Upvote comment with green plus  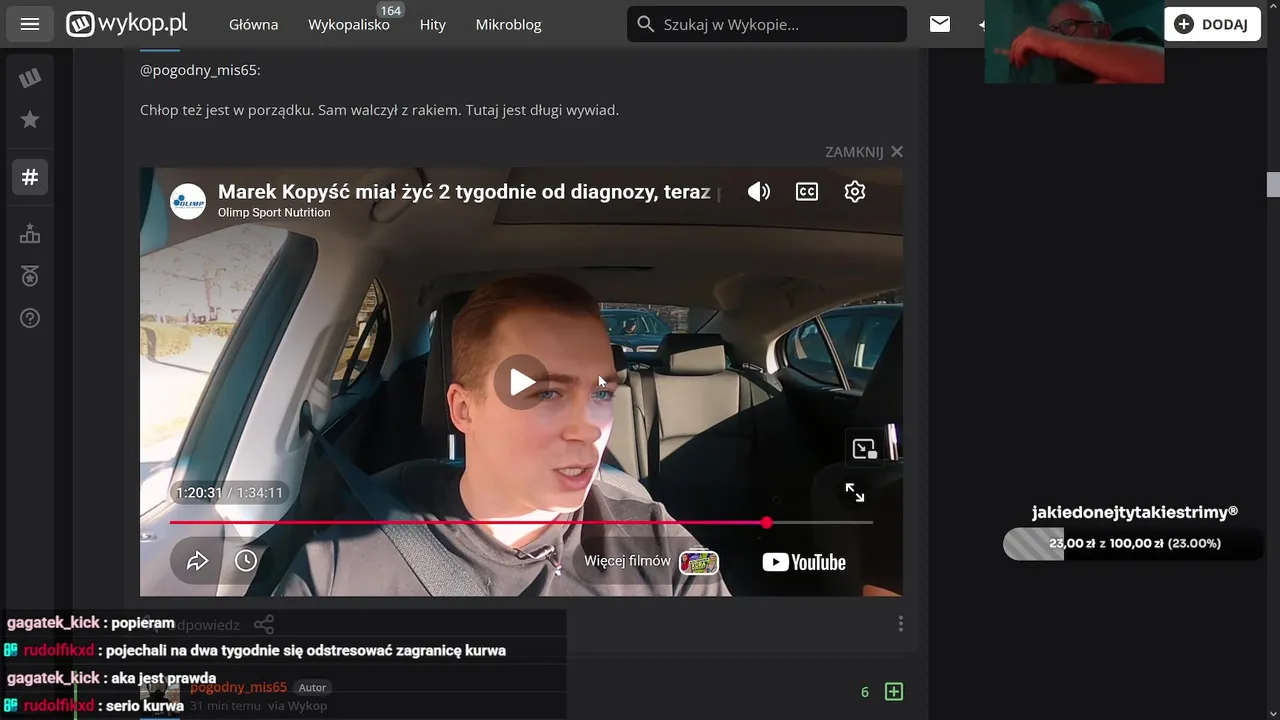[894, 691]
